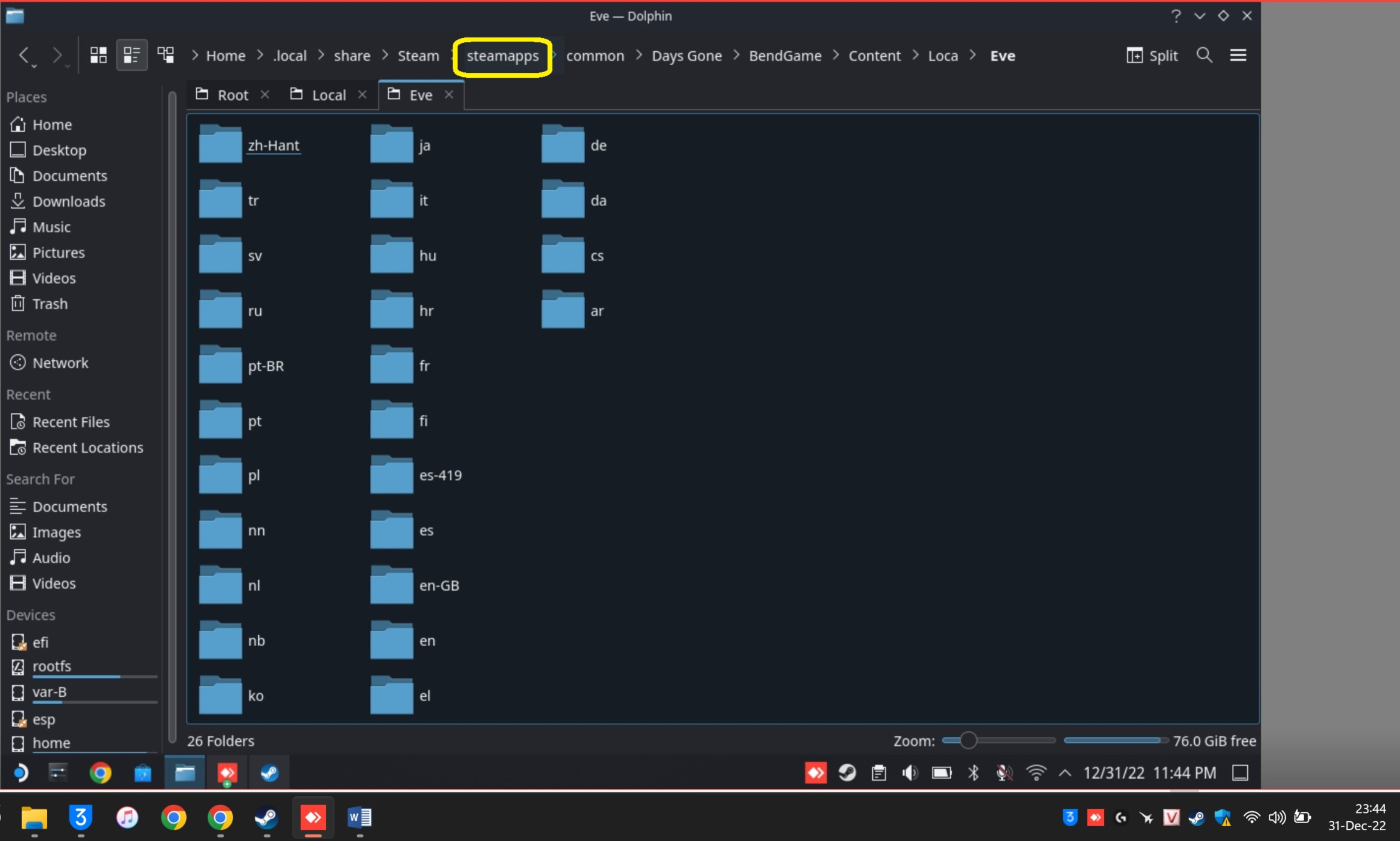Open the search magnifier
1400x841 pixels.
click(x=1204, y=55)
